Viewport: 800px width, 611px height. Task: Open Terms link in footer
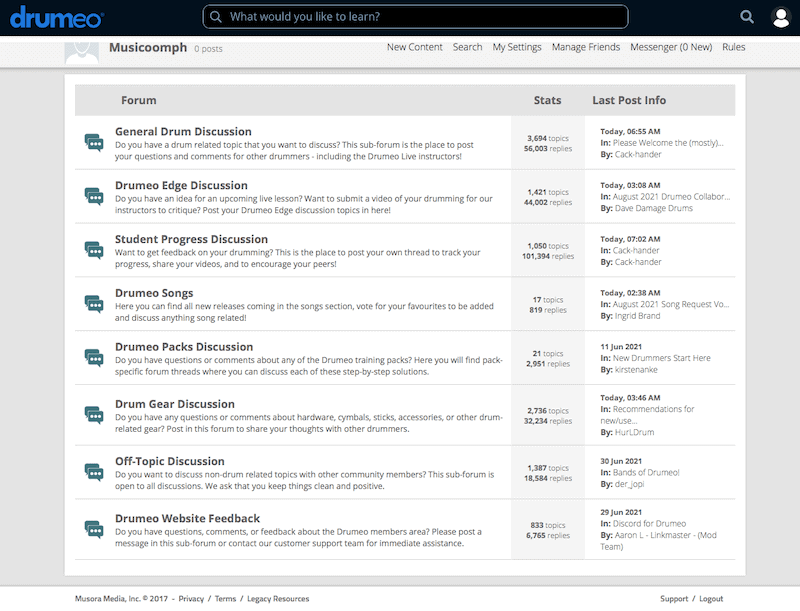[x=225, y=599]
